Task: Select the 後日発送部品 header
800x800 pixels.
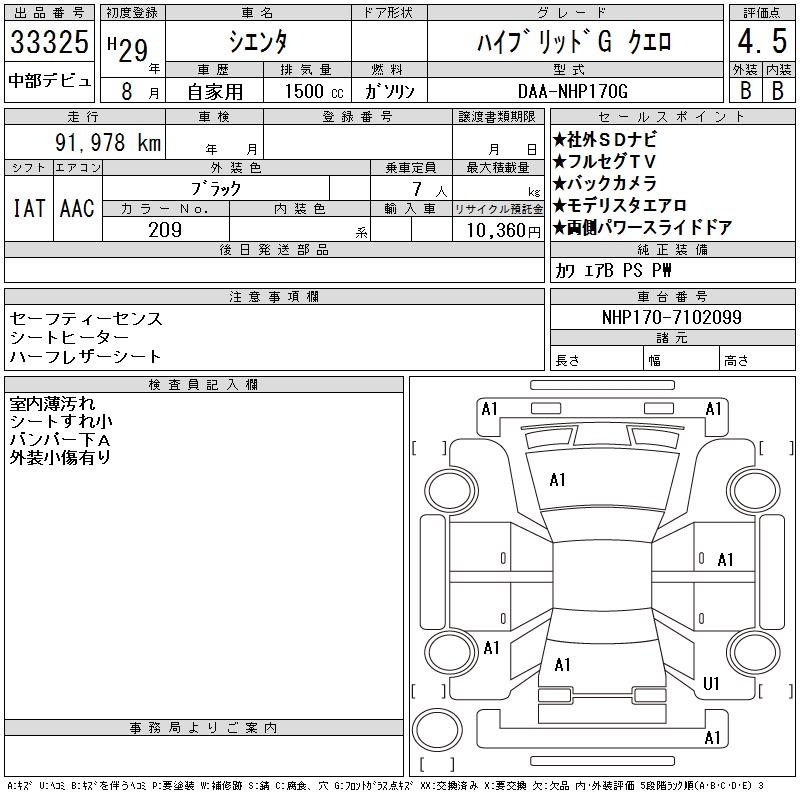Action: click(274, 249)
